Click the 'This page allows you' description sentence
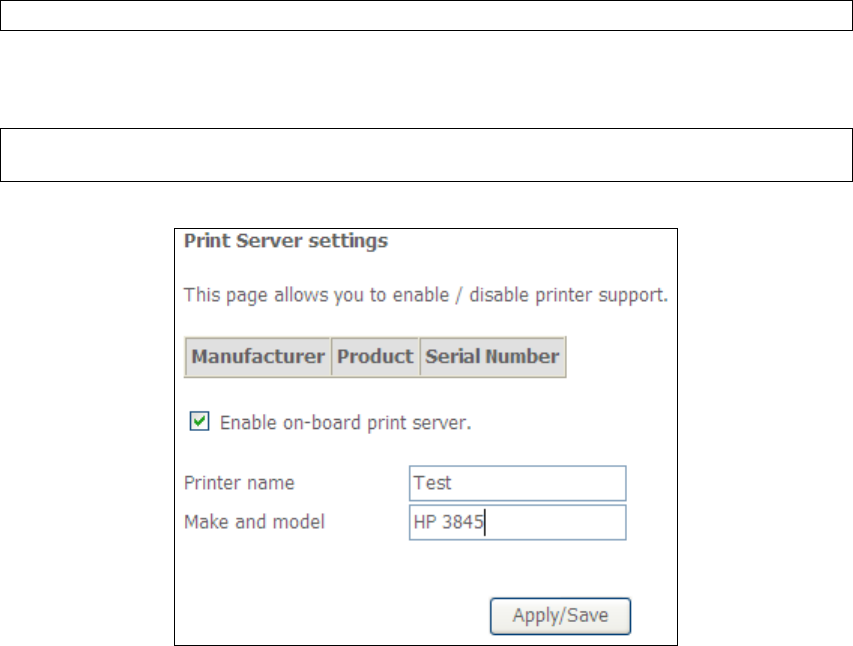 point(425,296)
